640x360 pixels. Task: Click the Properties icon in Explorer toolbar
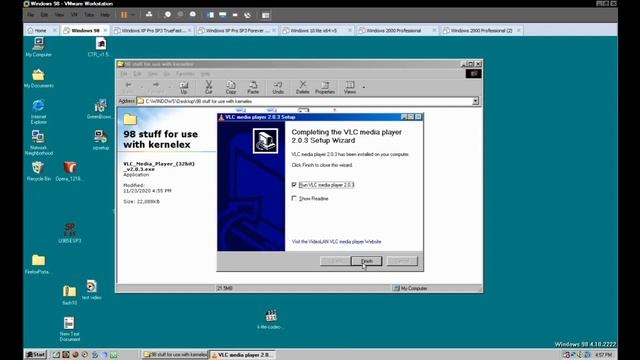click(325, 87)
